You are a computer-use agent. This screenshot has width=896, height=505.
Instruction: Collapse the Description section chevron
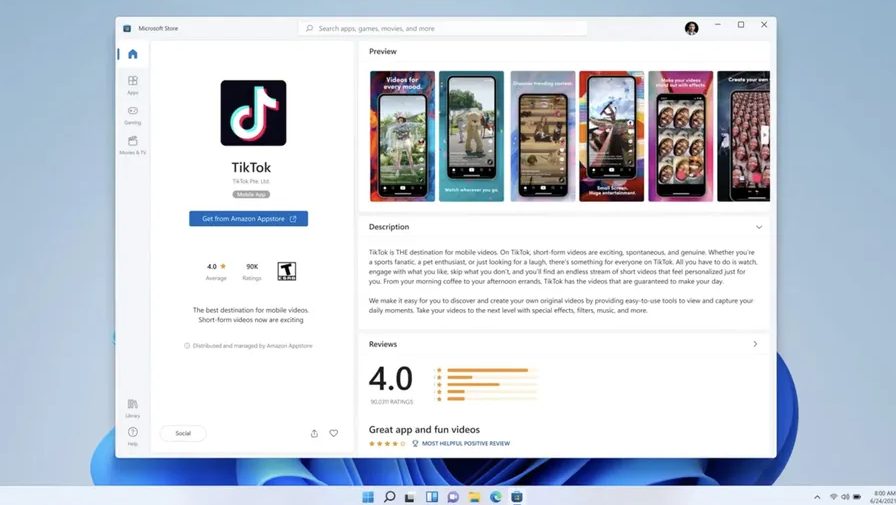pyautogui.click(x=759, y=227)
